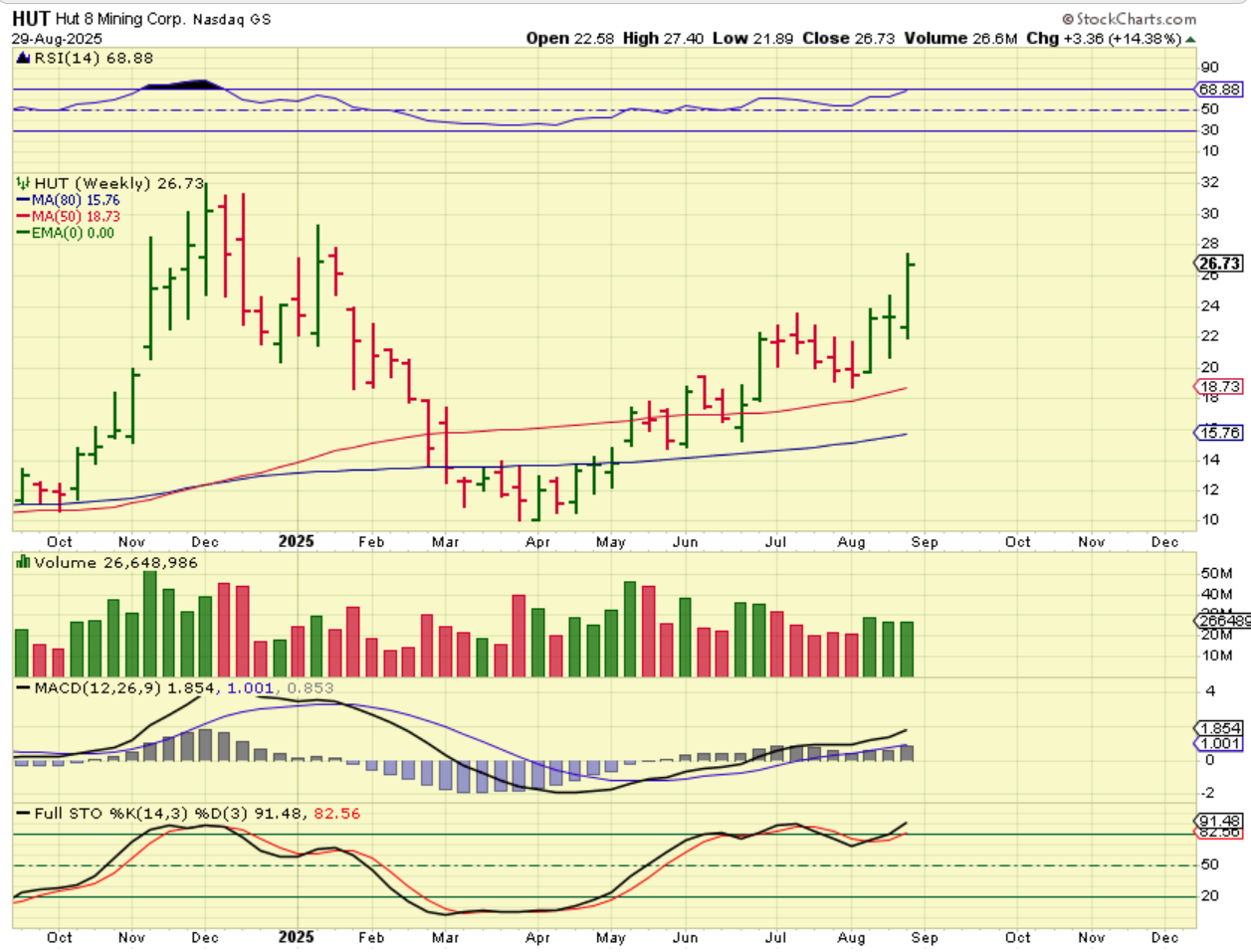The width and height of the screenshot is (1251, 952).
Task: Click the Chg +3.36 (+14.38%) value
Action: [x=1104, y=39]
